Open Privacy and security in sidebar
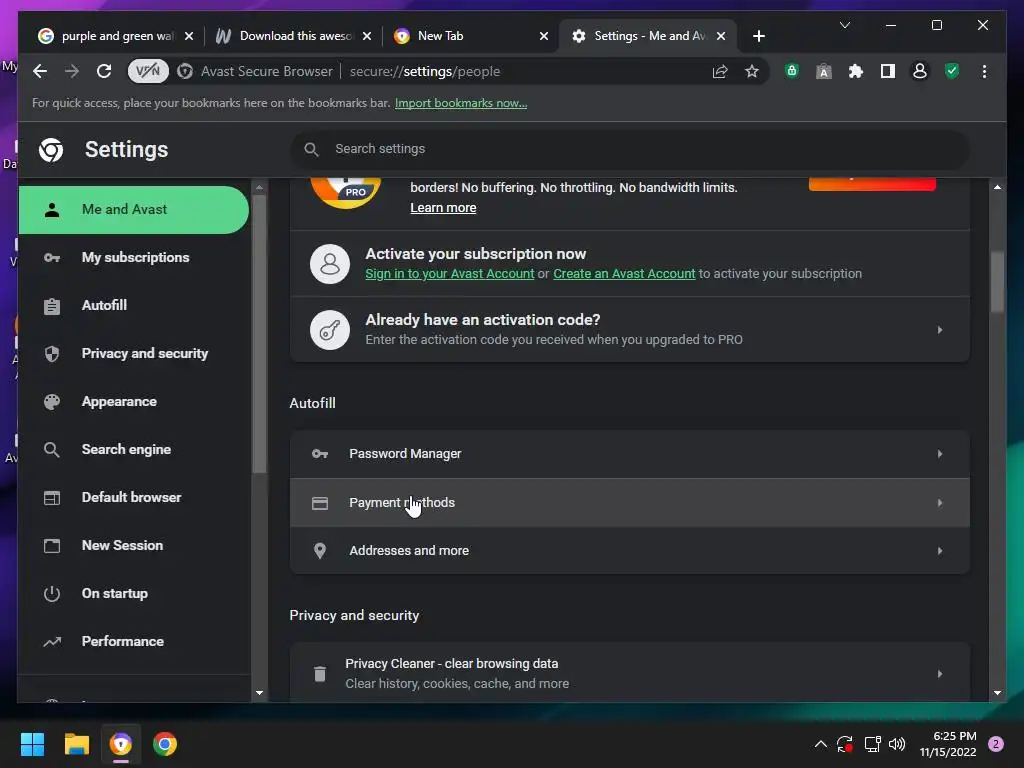 [133, 353]
